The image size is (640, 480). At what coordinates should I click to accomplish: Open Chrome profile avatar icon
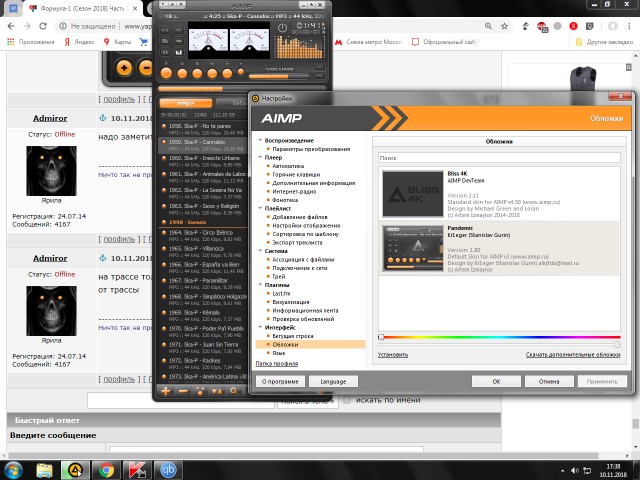coord(613,26)
